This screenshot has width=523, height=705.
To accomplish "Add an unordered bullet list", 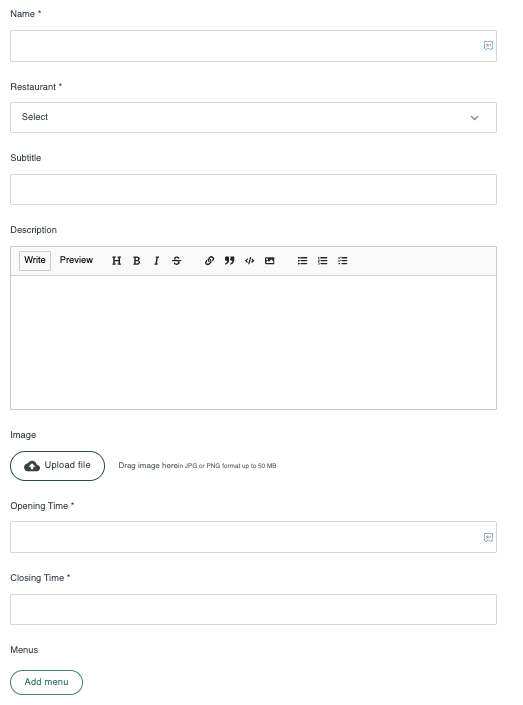I will (303, 261).
